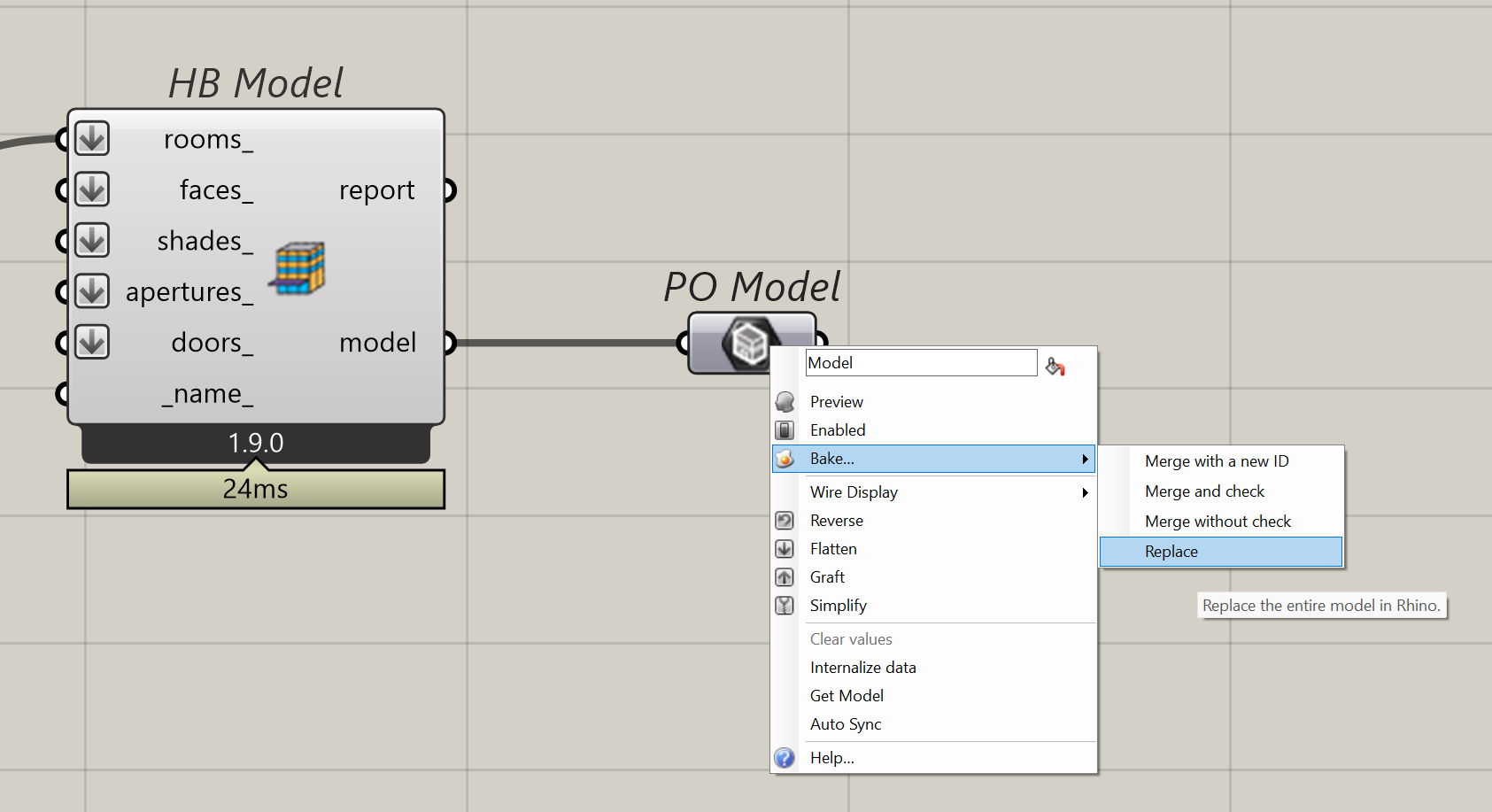Click the paint bucket icon beside name field
The width and height of the screenshot is (1492, 812).
coord(1055,366)
